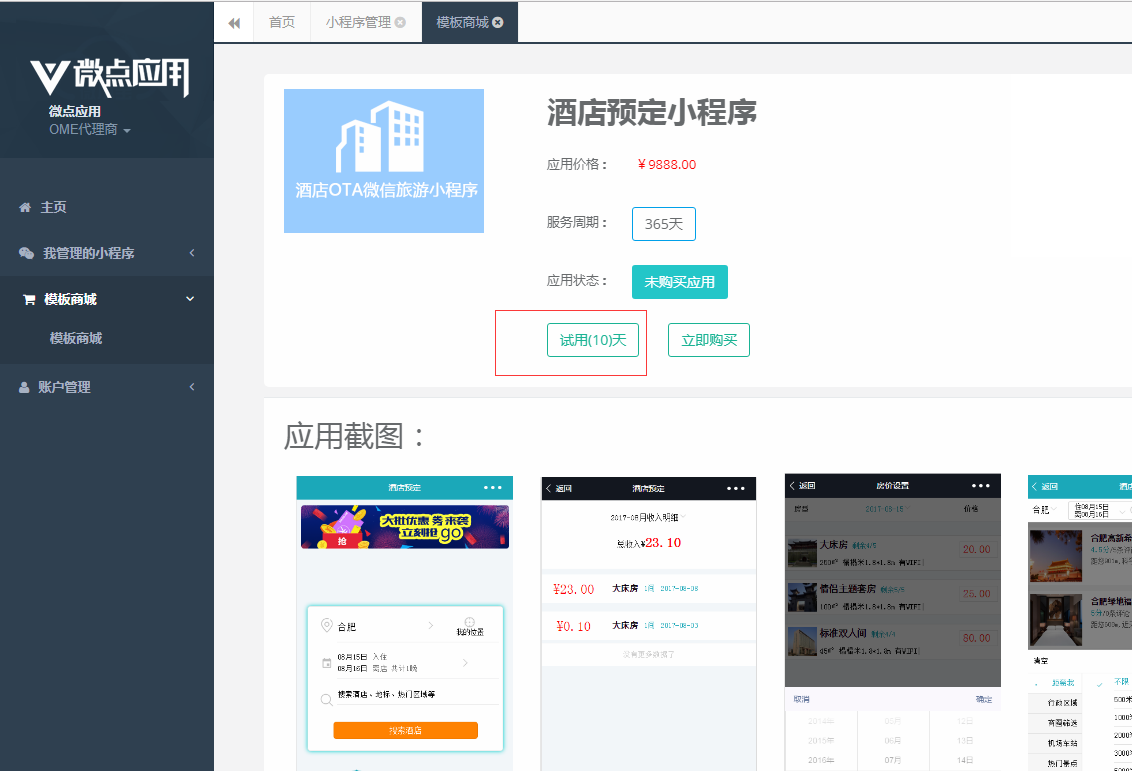This screenshot has width=1132, height=771.
Task: Click the user icon next to 账户管理
Action: coord(23,387)
